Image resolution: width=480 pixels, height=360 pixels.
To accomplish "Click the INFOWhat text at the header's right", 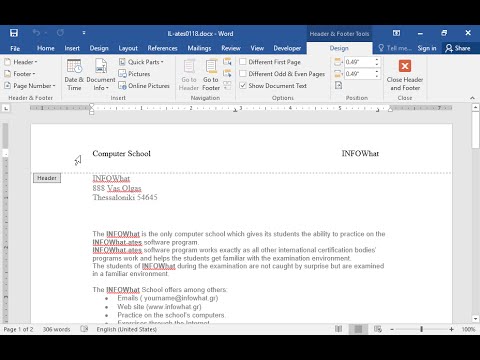I will pos(360,154).
